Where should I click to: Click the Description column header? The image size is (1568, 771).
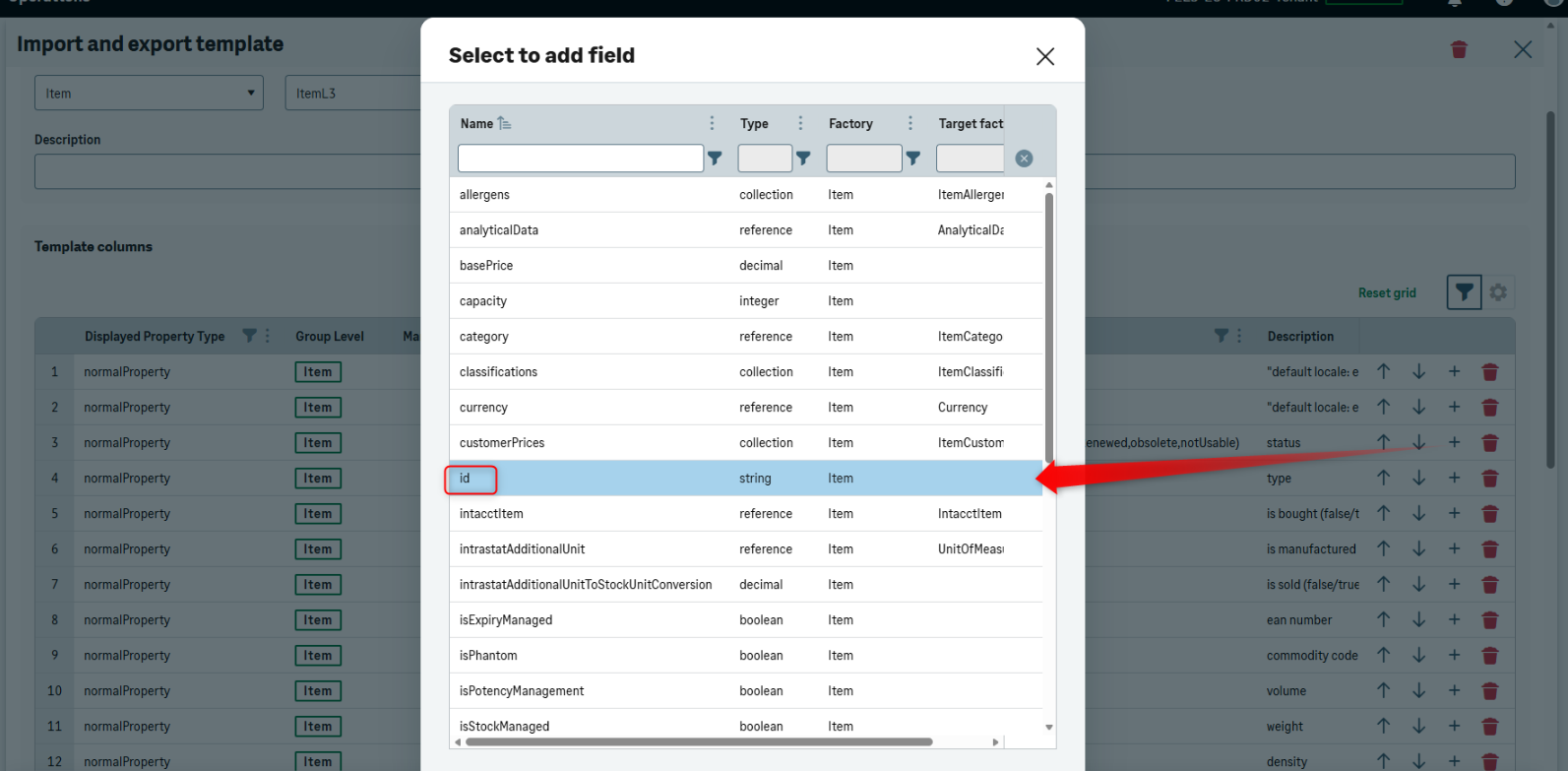[1300, 336]
